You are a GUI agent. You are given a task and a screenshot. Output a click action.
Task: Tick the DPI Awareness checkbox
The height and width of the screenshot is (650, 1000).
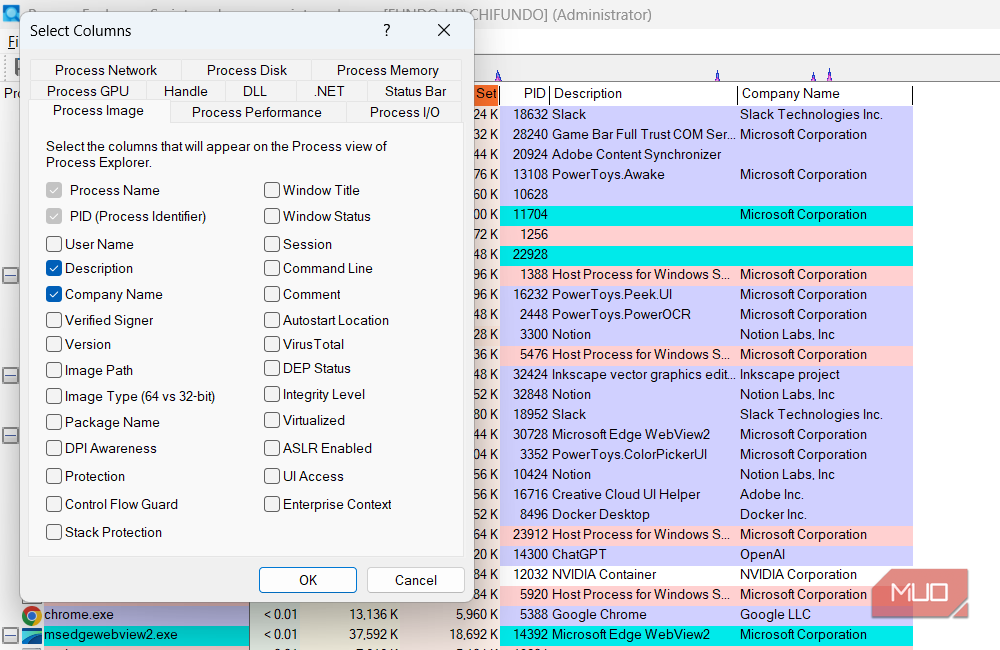(x=54, y=448)
